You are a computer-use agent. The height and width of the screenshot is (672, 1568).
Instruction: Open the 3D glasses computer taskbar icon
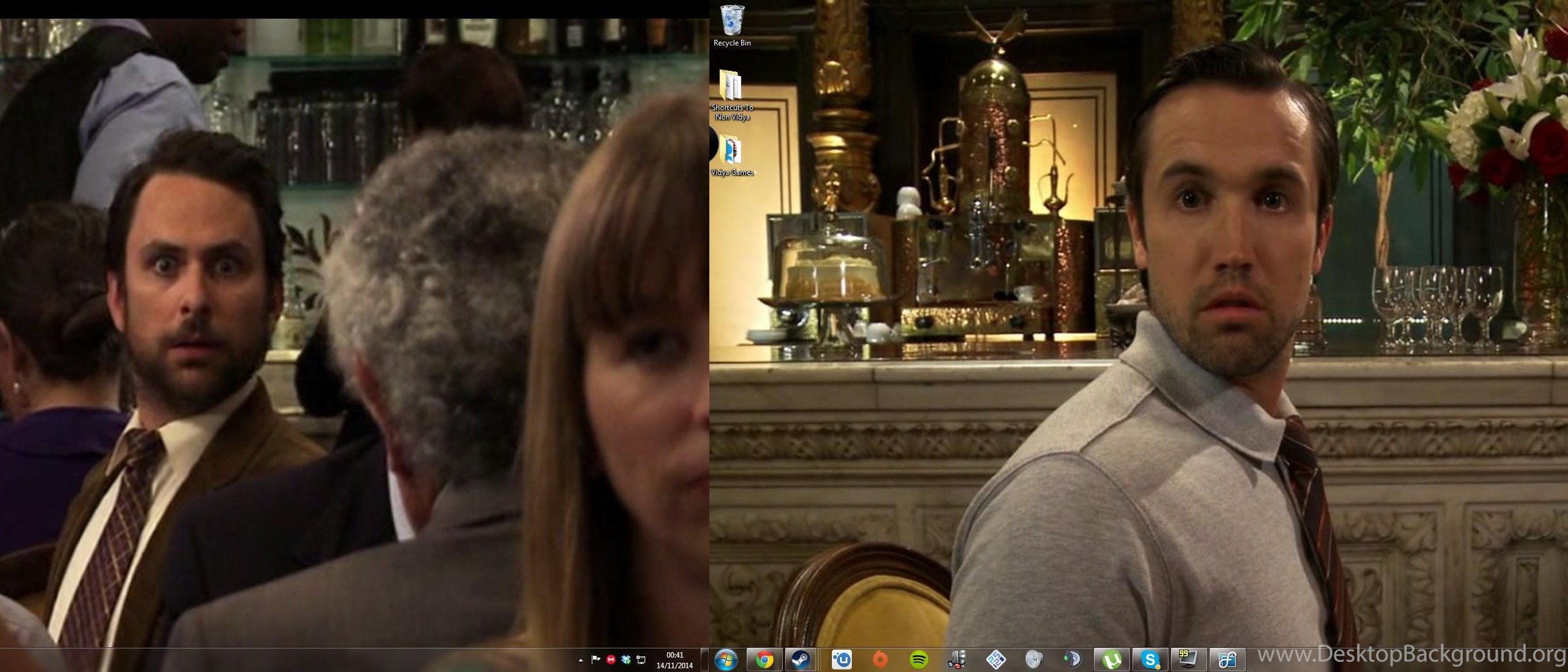coord(957,660)
